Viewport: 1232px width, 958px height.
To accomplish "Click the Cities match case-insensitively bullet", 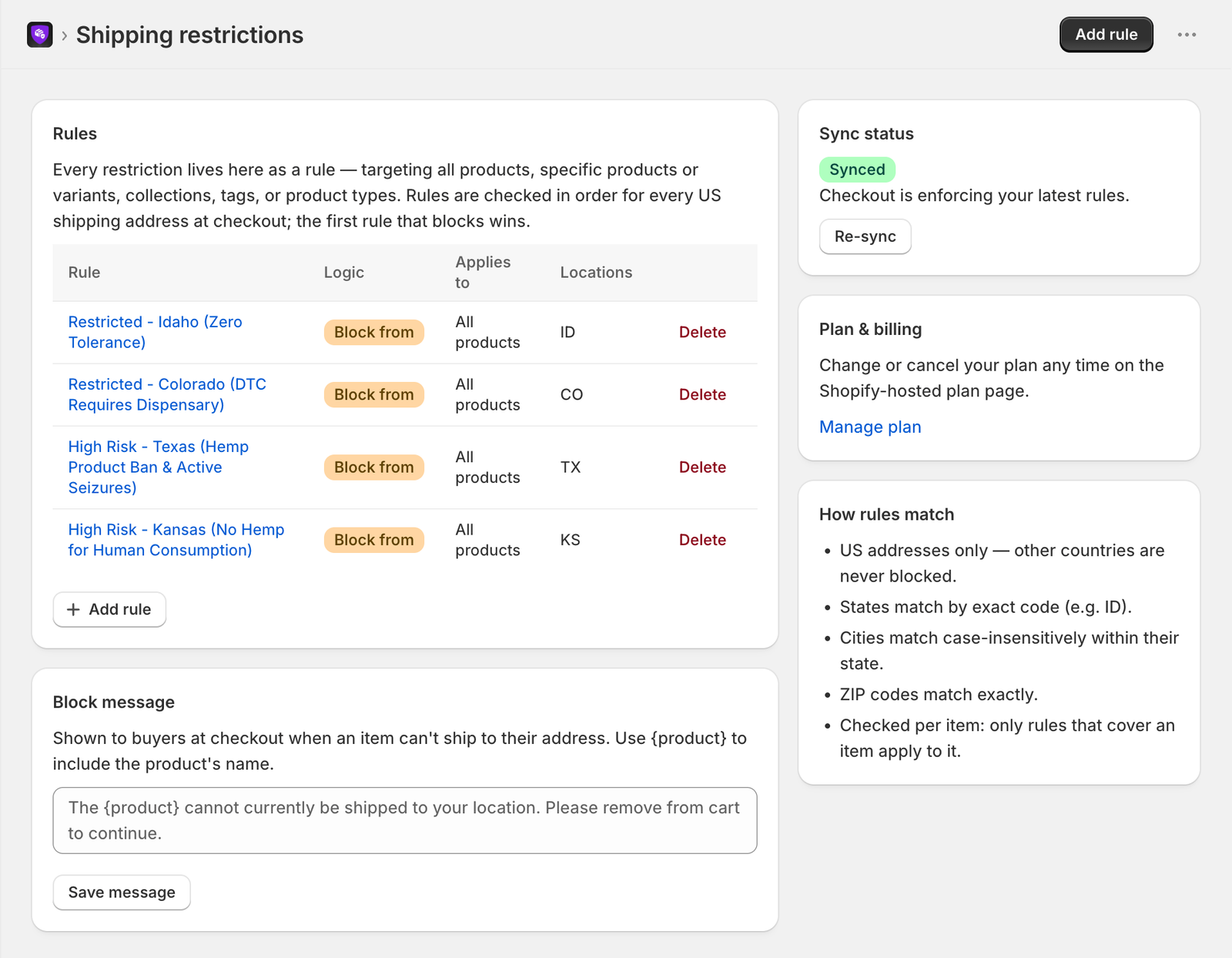I will 1009,651.
